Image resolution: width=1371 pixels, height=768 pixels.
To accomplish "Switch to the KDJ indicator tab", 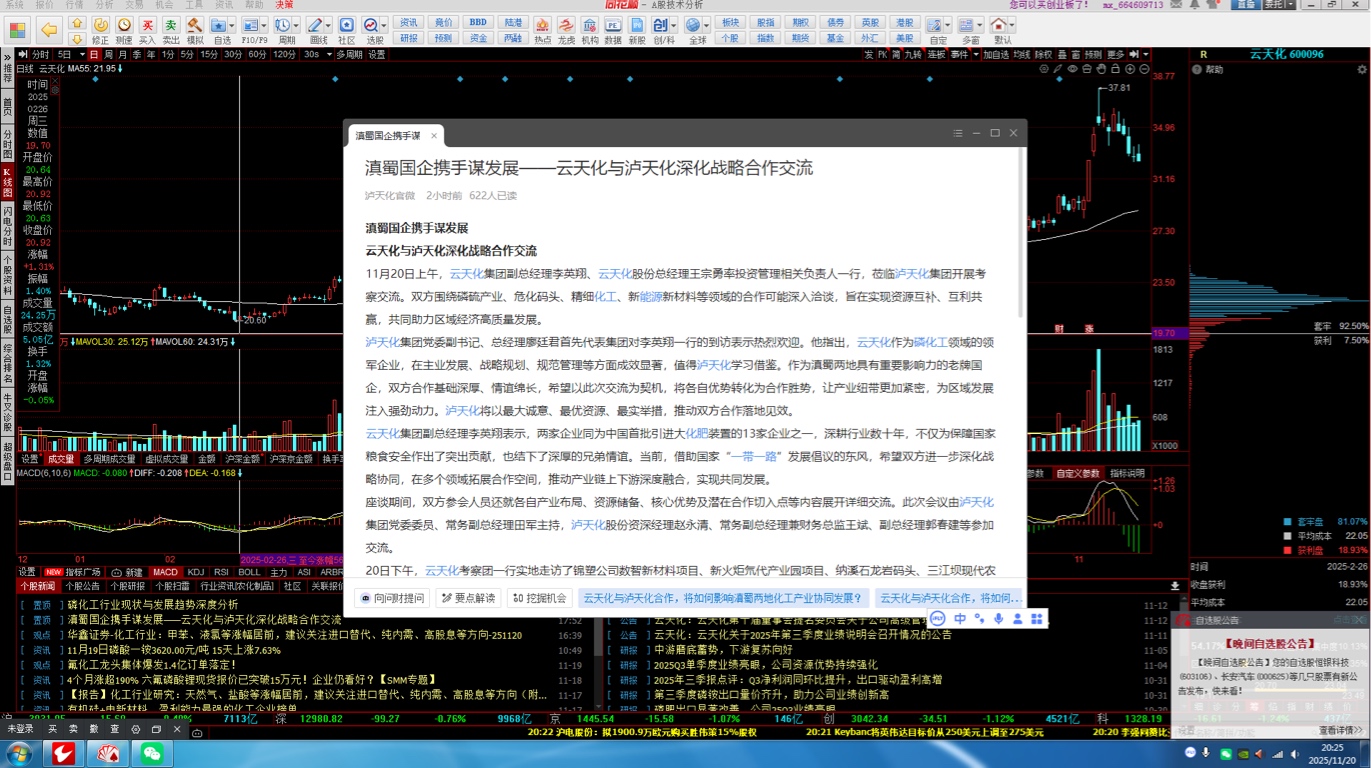I will coord(196,572).
